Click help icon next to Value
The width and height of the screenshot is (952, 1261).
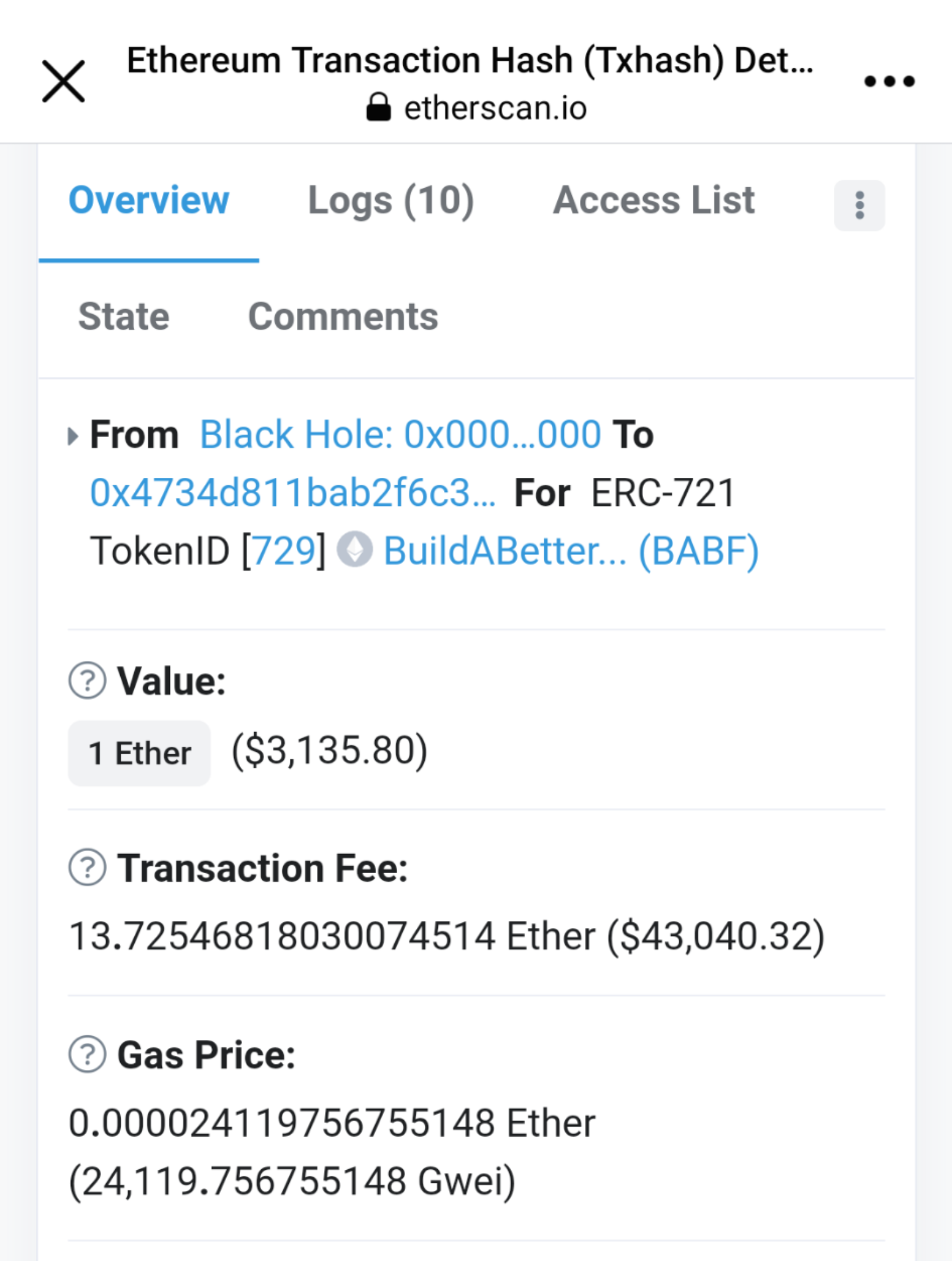click(x=87, y=680)
